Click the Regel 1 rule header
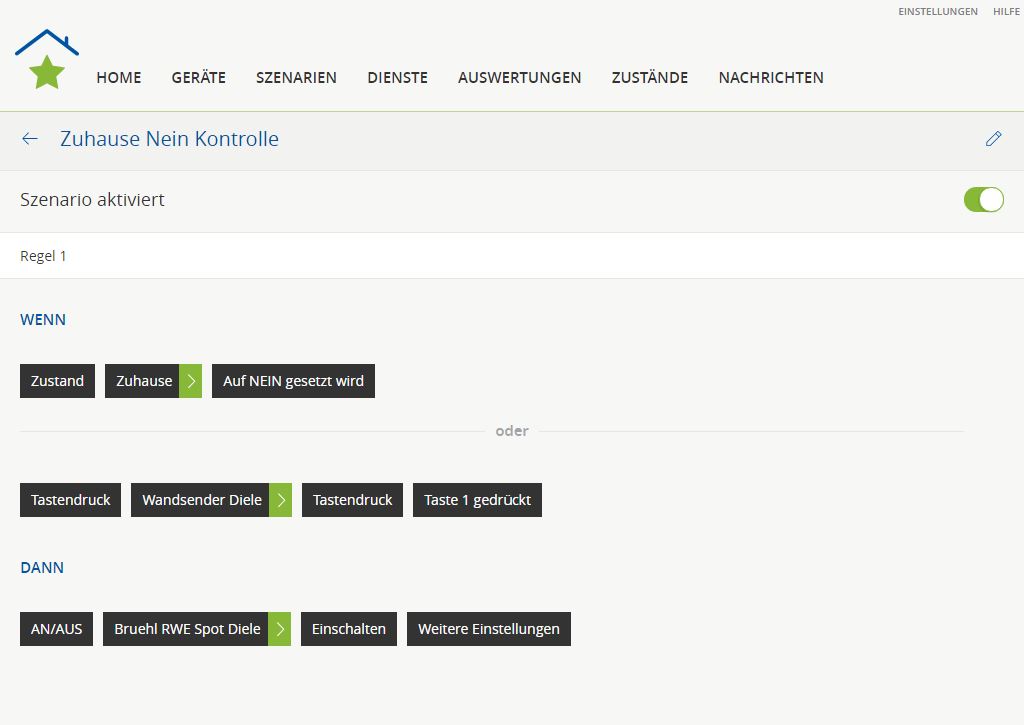Screen dimensions: 1024x725 point(44,256)
